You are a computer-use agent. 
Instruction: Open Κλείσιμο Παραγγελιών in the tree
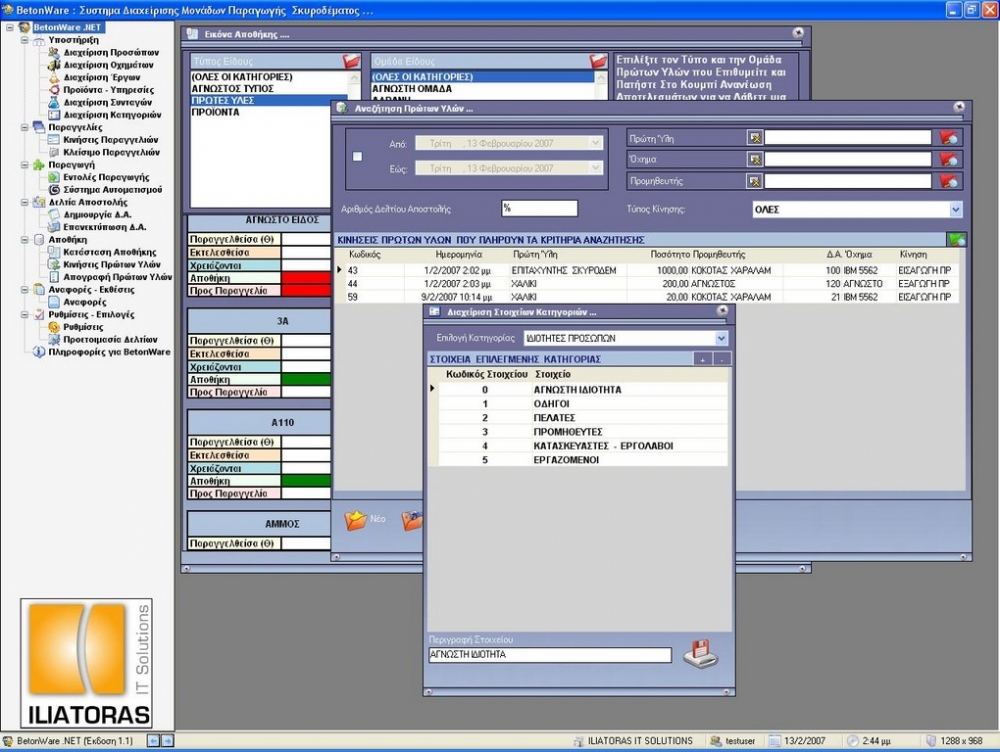click(x=112, y=152)
